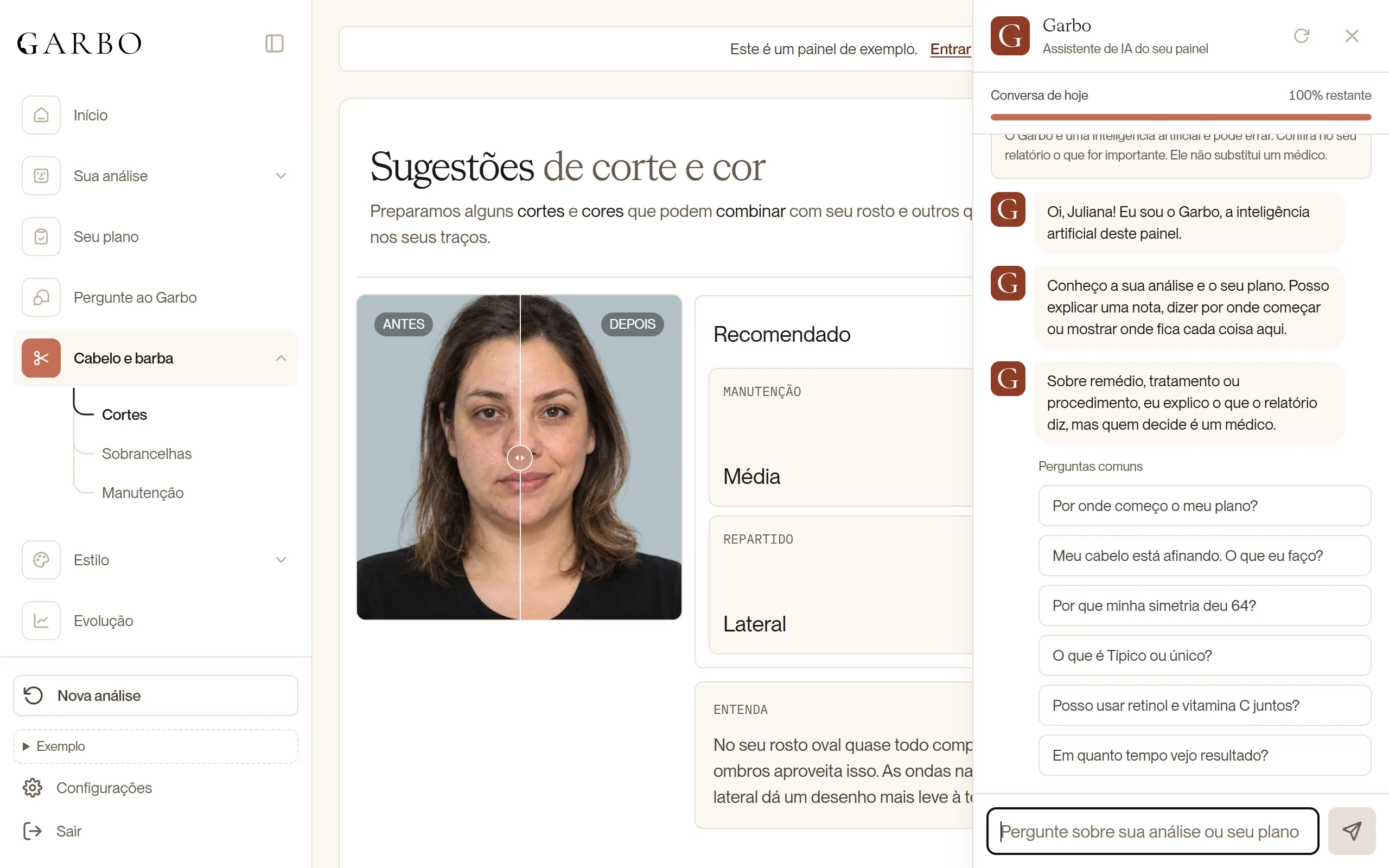Click the 'Perguntas comuns' label
Screen dimensions: 1389x868
[x=1090, y=466]
